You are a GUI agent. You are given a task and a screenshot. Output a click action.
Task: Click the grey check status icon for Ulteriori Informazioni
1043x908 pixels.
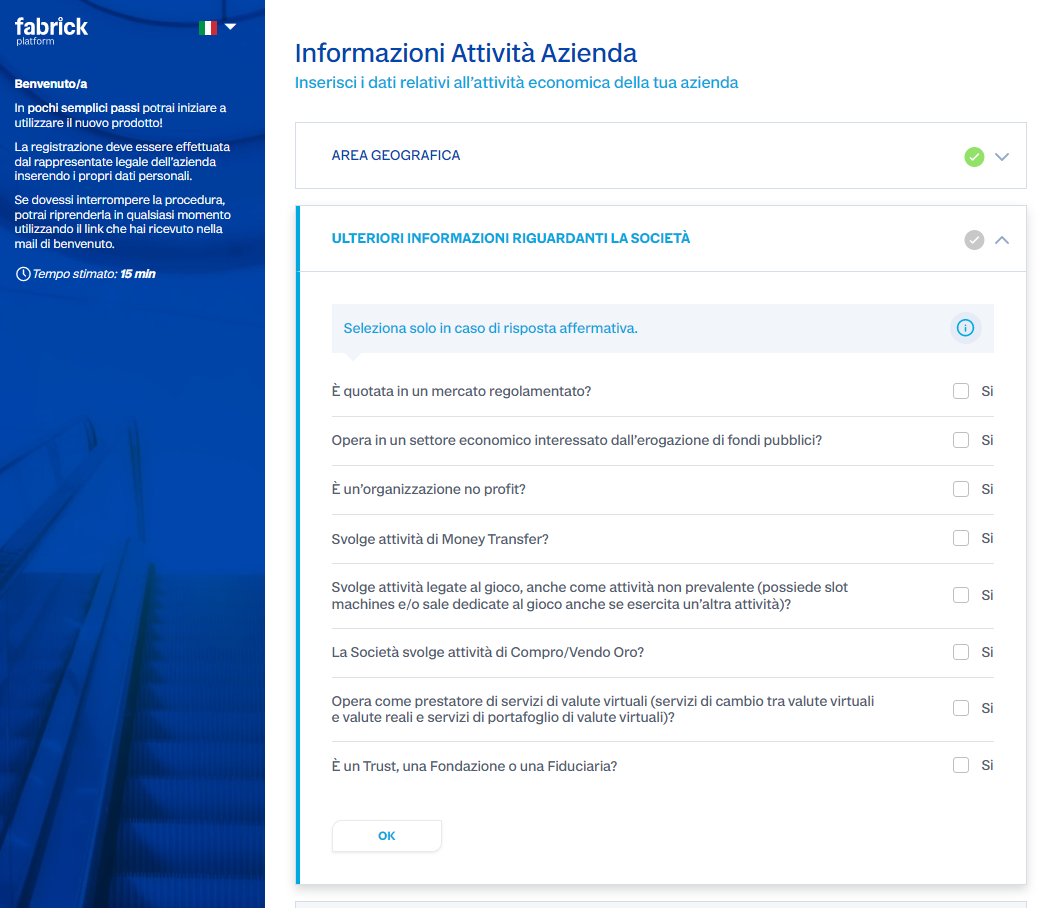point(974,239)
